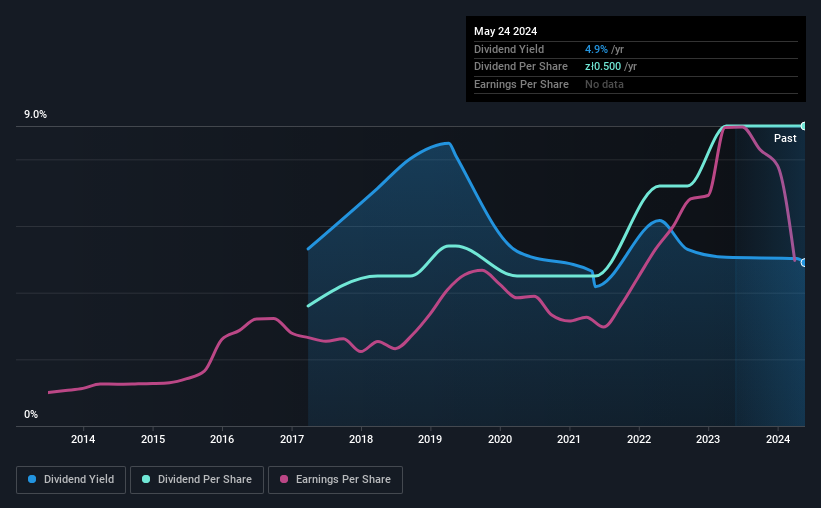Viewport: 821px width, 508px height.
Task: Toggle the Dividend Yield legend button
Action: click(x=71, y=480)
